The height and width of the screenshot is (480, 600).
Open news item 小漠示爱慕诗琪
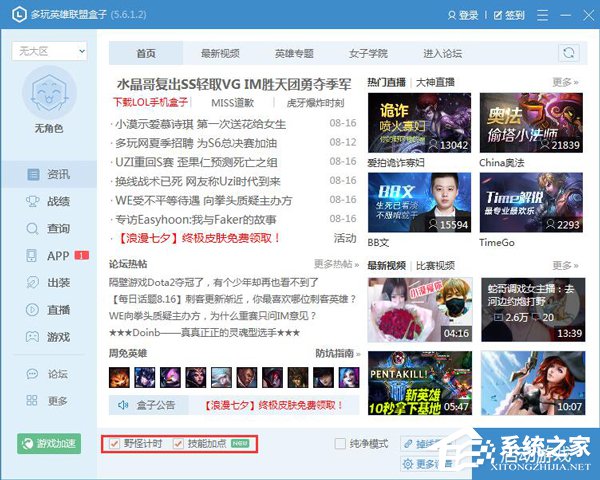pyautogui.click(x=201, y=124)
